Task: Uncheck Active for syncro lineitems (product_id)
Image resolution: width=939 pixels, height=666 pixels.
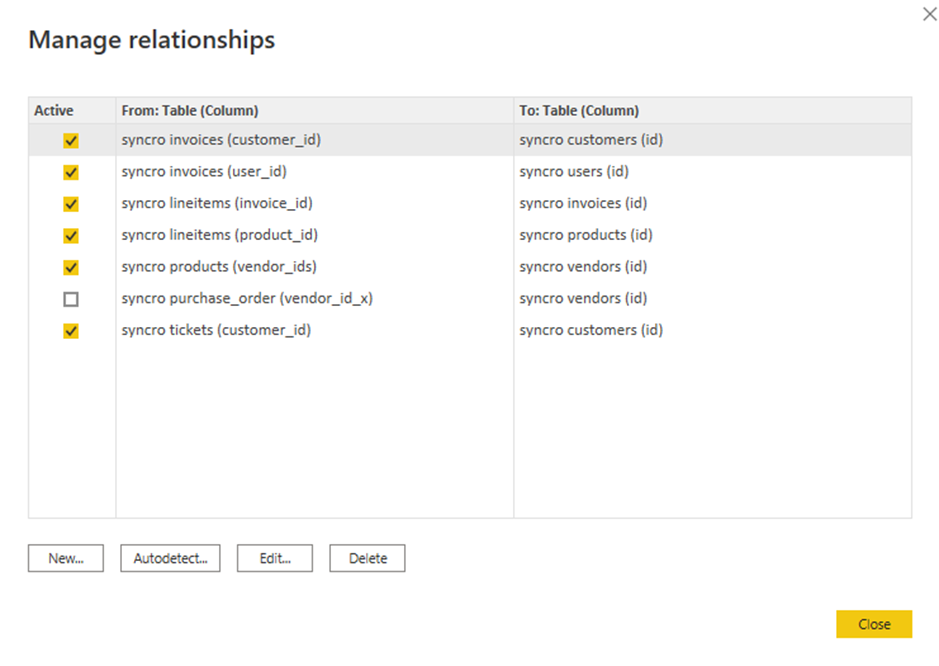Action: (71, 236)
